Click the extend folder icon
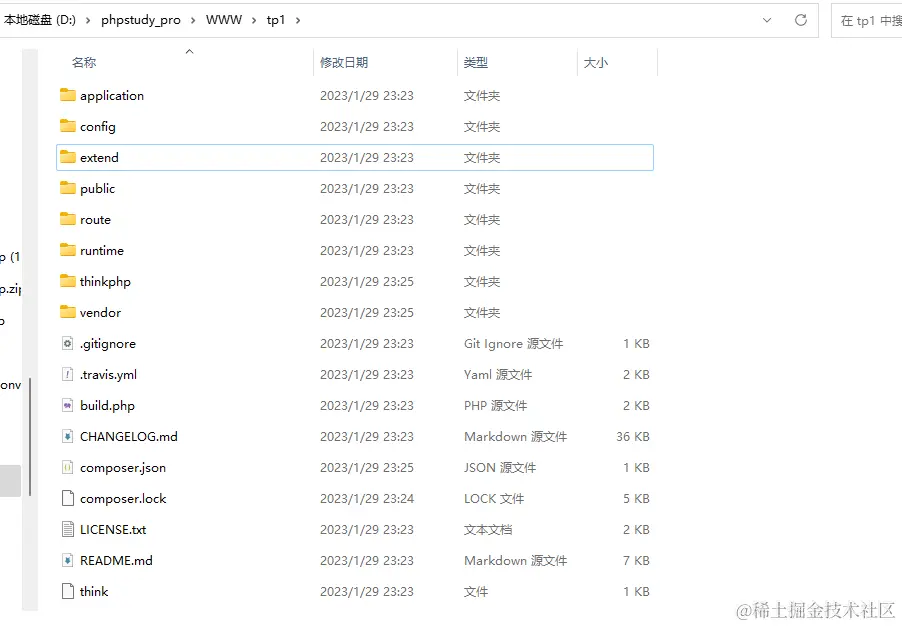Viewport: 902px width, 627px height. point(68,157)
